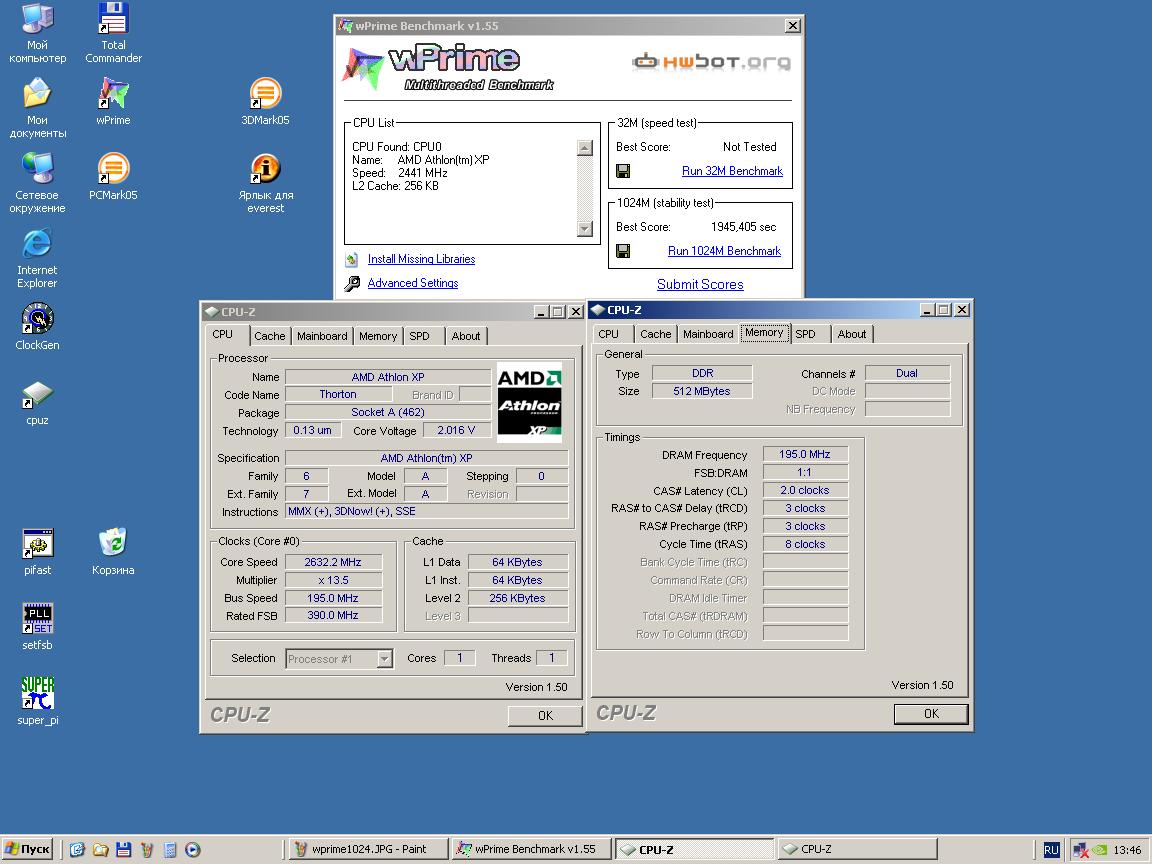Click Run 1024M Benchmark link
Screen dimensions: 1152x864
[724, 251]
